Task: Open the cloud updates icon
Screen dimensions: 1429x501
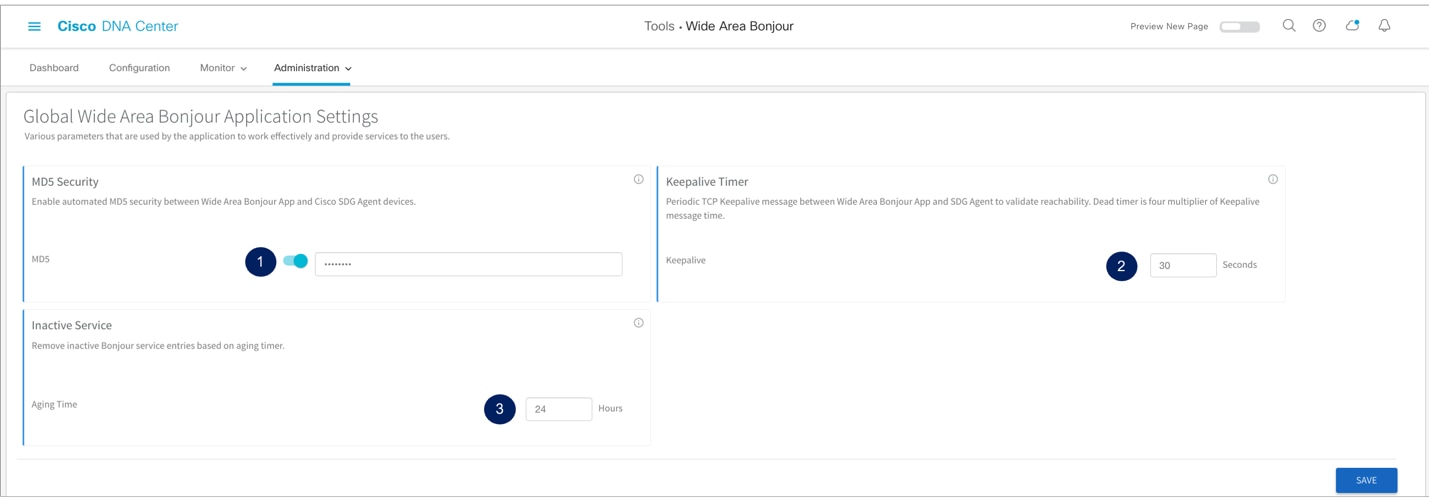Action: tap(1352, 26)
